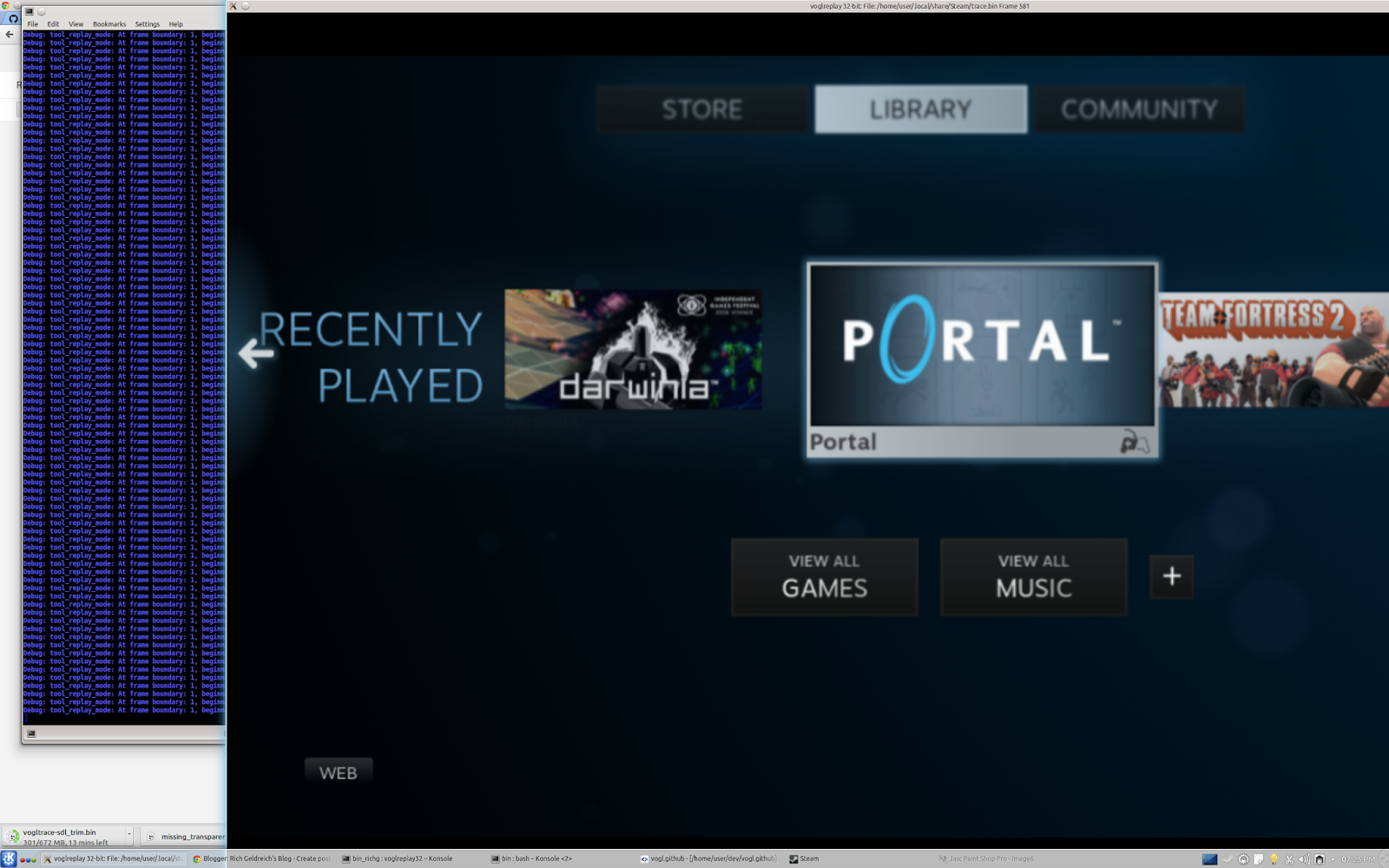Open the Steam STORE tab

click(x=702, y=109)
